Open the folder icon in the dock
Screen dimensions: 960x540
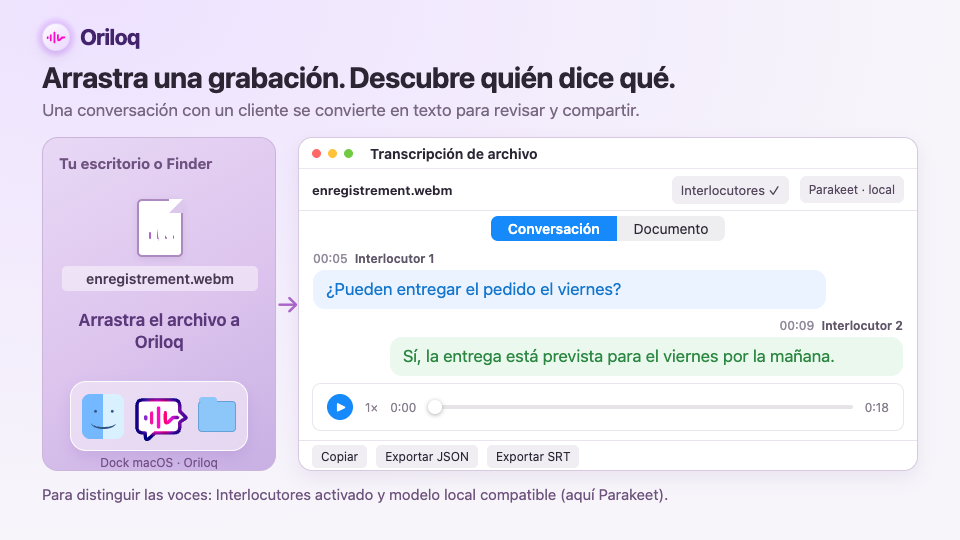(217, 415)
